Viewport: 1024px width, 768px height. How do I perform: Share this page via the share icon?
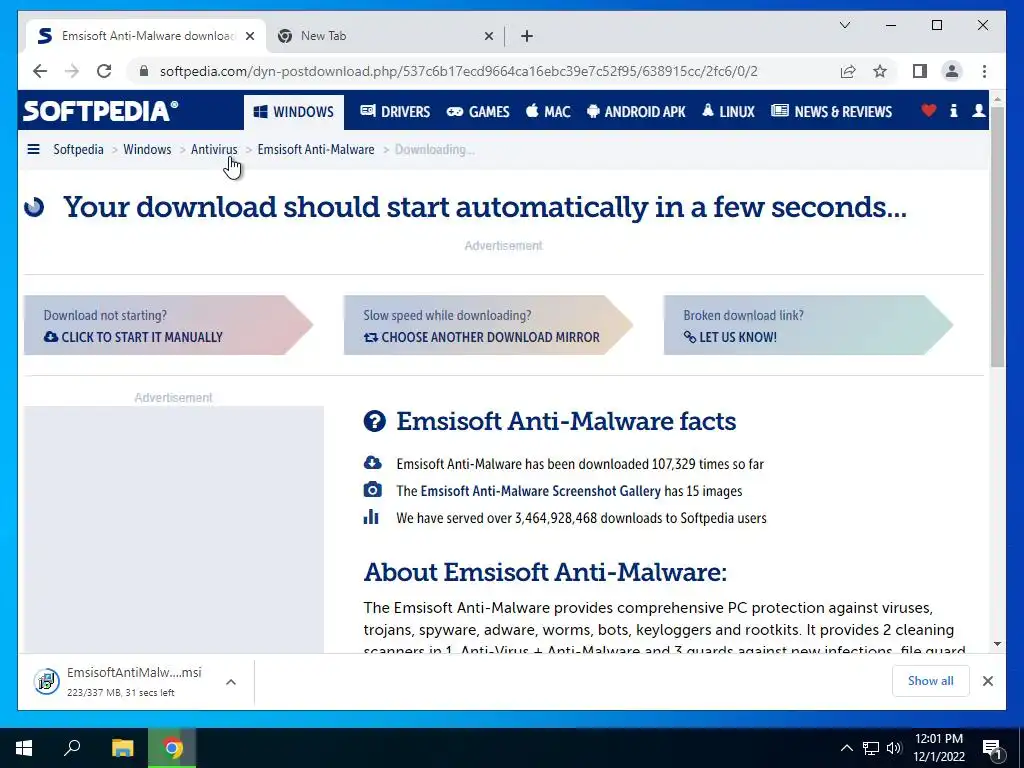click(848, 71)
